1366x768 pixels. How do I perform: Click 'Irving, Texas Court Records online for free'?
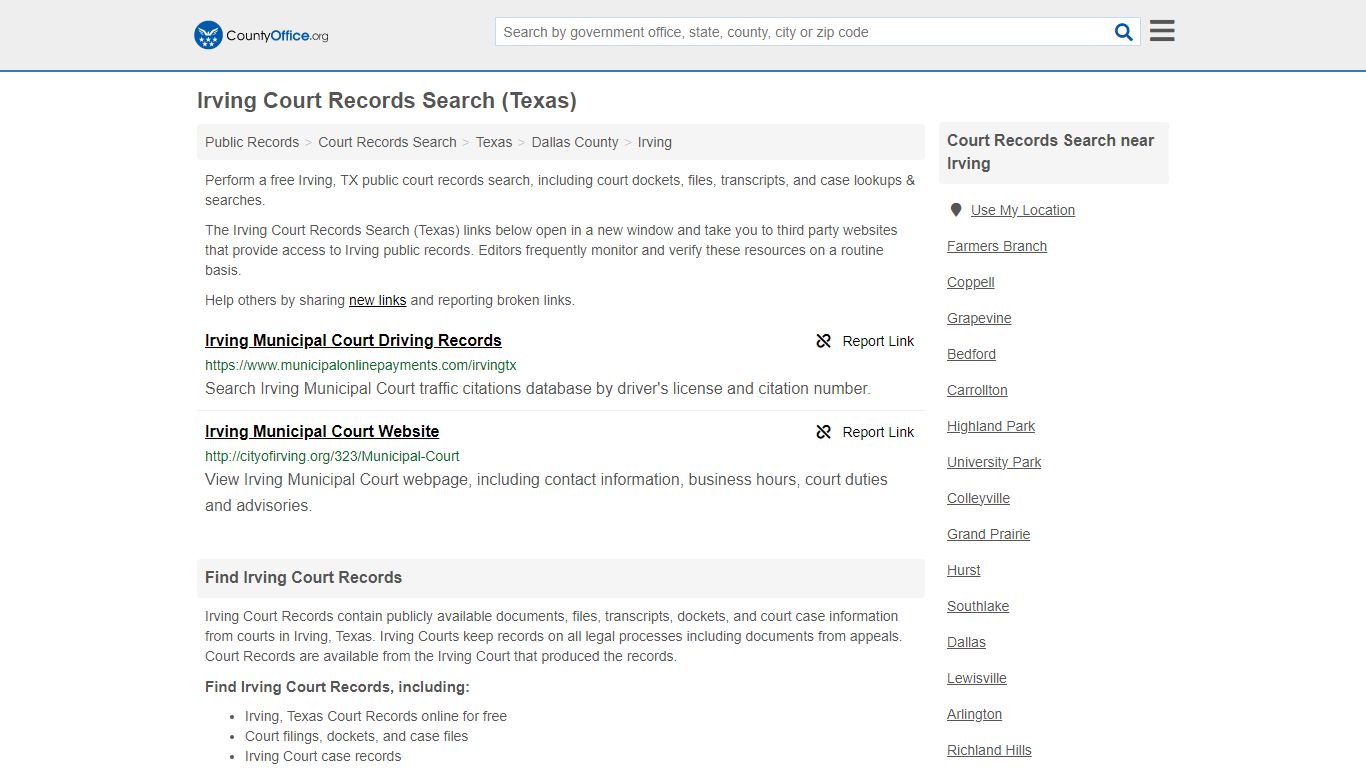click(x=376, y=716)
